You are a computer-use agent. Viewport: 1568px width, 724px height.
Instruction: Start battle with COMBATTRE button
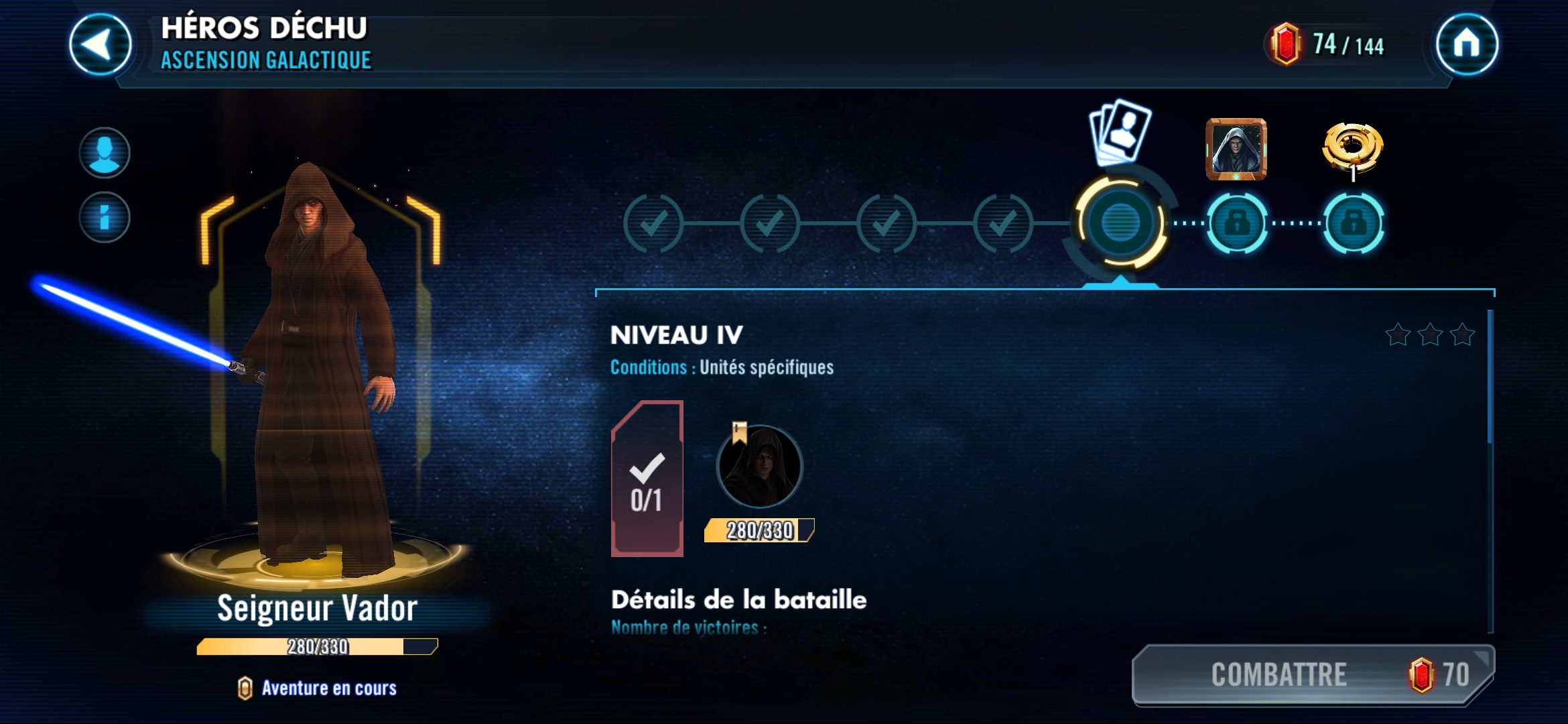coord(1313,674)
